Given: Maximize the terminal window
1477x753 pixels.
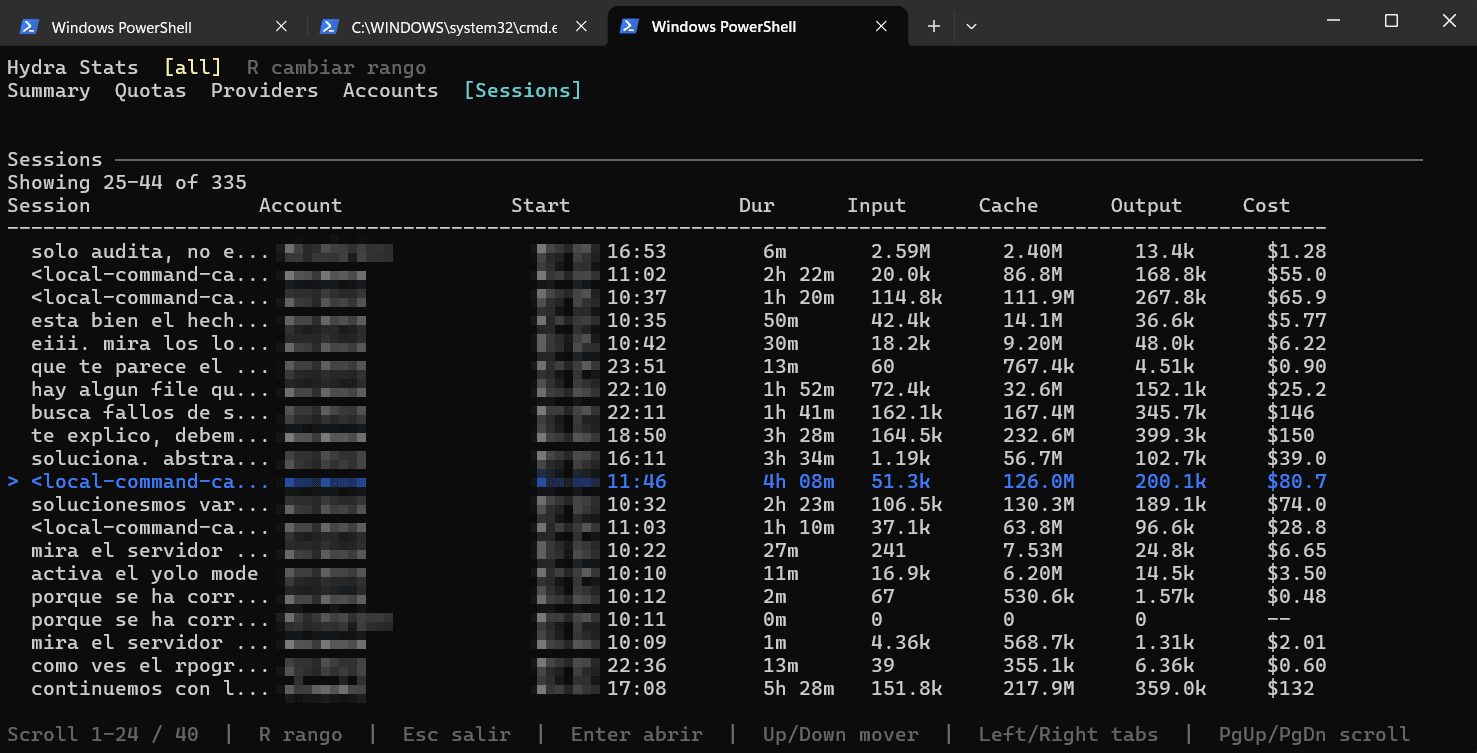Looking at the screenshot, I should (x=1391, y=20).
